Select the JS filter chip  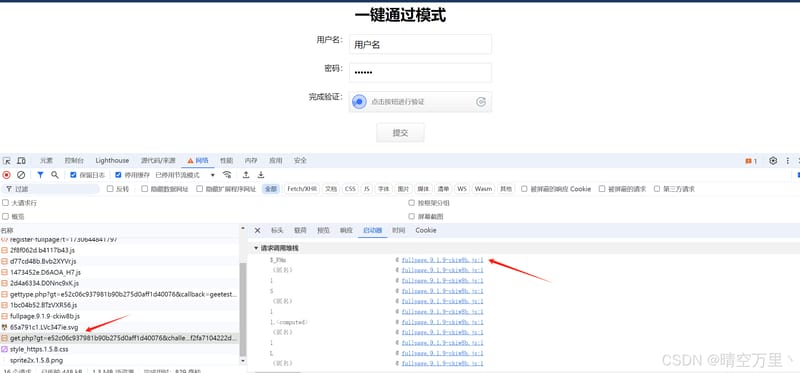coord(366,189)
